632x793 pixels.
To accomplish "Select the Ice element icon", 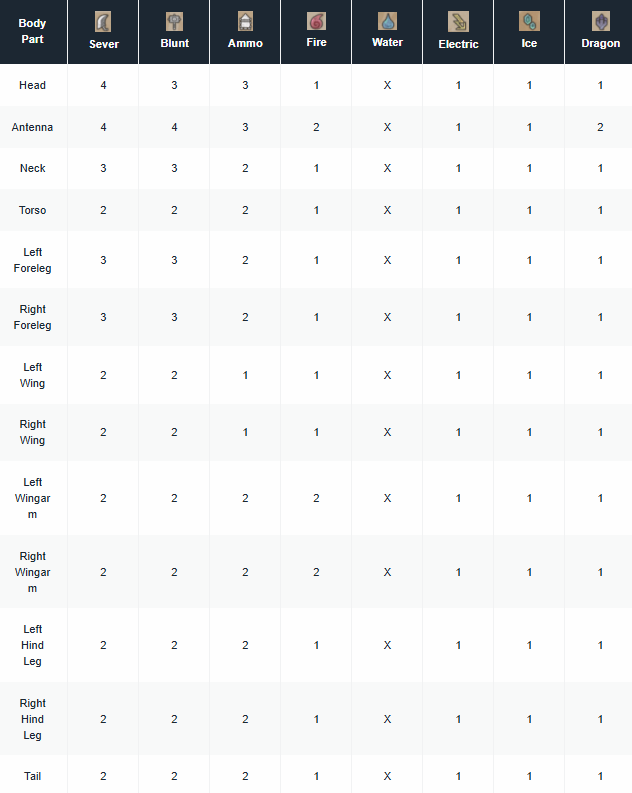I will pos(529,22).
